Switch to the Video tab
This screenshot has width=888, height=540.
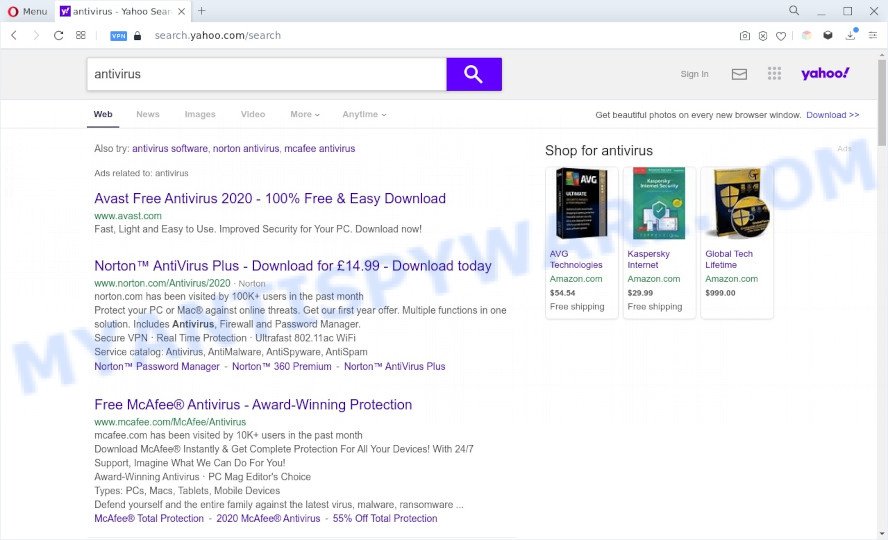[253, 114]
